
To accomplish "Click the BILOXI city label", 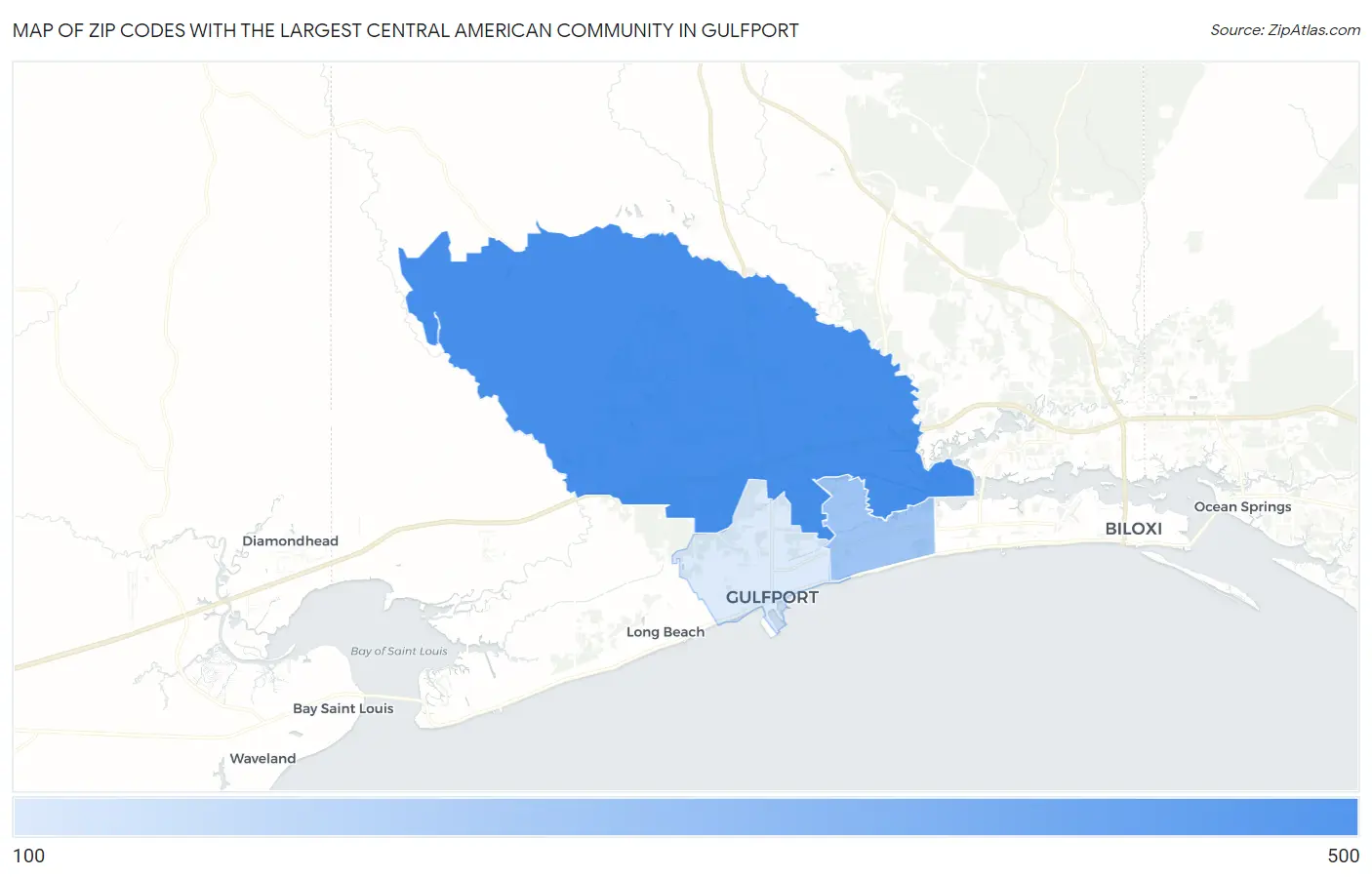I will (1133, 529).
